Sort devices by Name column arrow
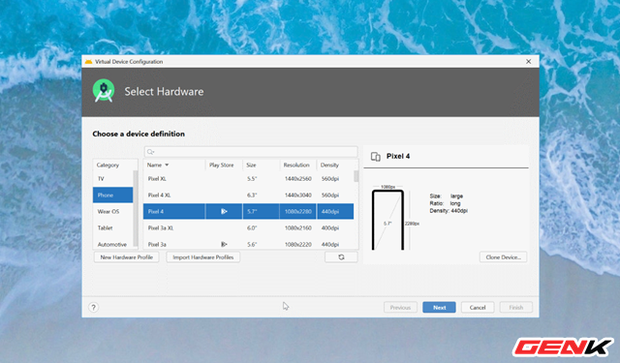This screenshot has width=620, height=363. tap(167, 165)
